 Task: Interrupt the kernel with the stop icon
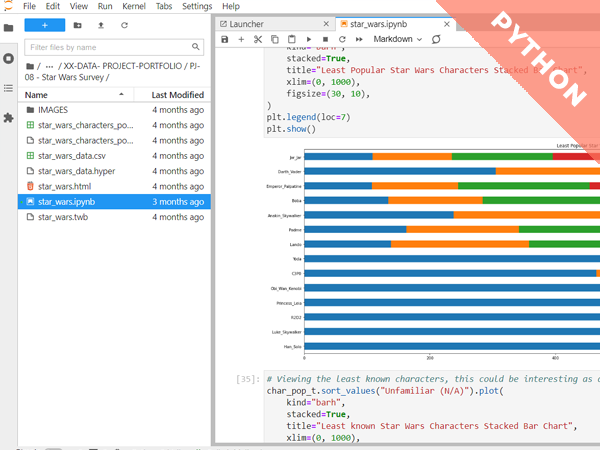point(325,39)
